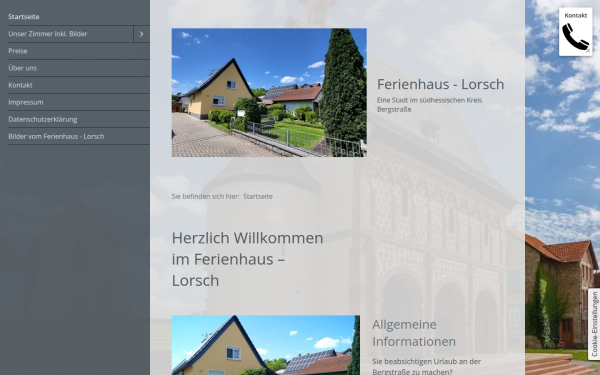Screen dimensions: 600x375
Task: Open the Über uns page
Action: (x=78, y=68)
